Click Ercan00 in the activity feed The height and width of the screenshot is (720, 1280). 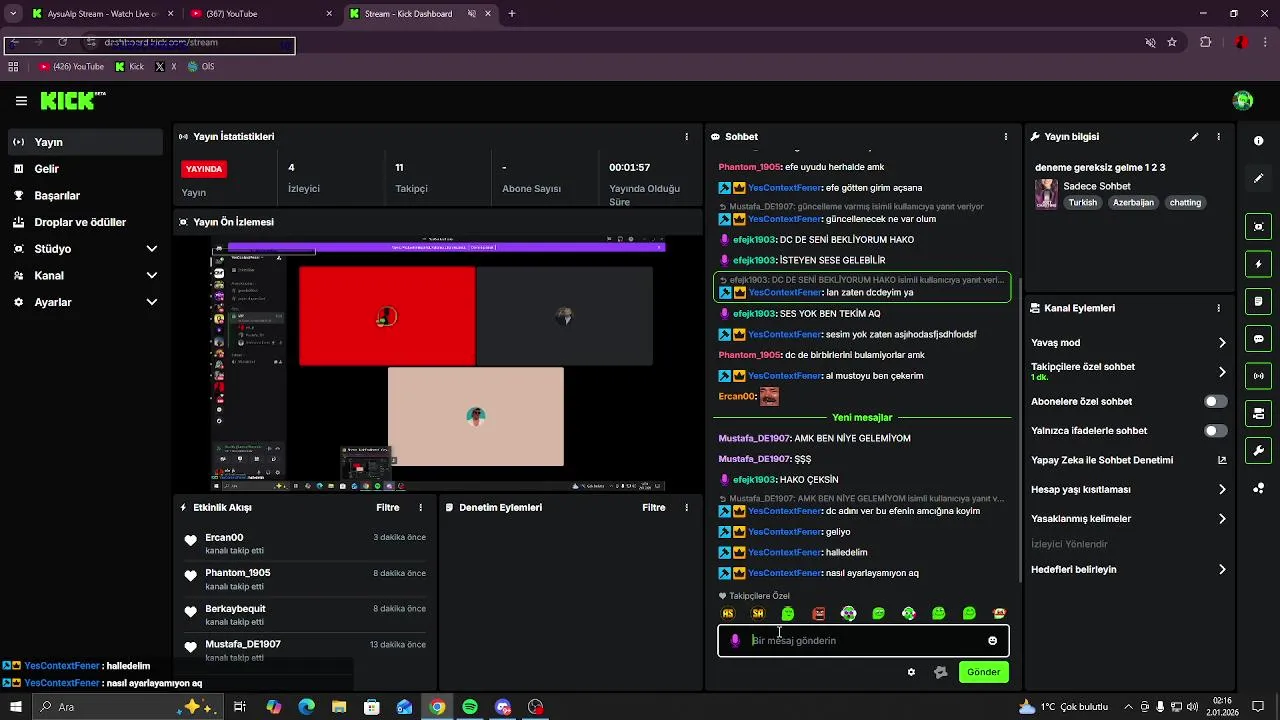pyautogui.click(x=224, y=538)
